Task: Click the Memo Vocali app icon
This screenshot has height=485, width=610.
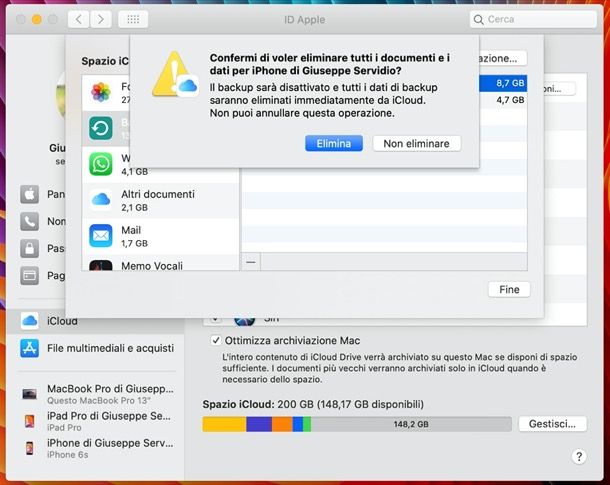Action: coord(101,265)
